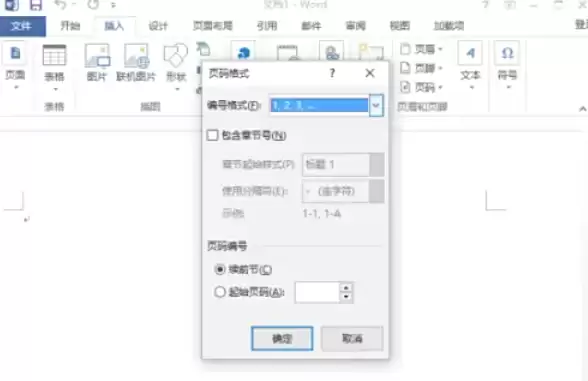Switch to the 页面布局 tab
Screen dimensions: 588x381
tap(213, 26)
